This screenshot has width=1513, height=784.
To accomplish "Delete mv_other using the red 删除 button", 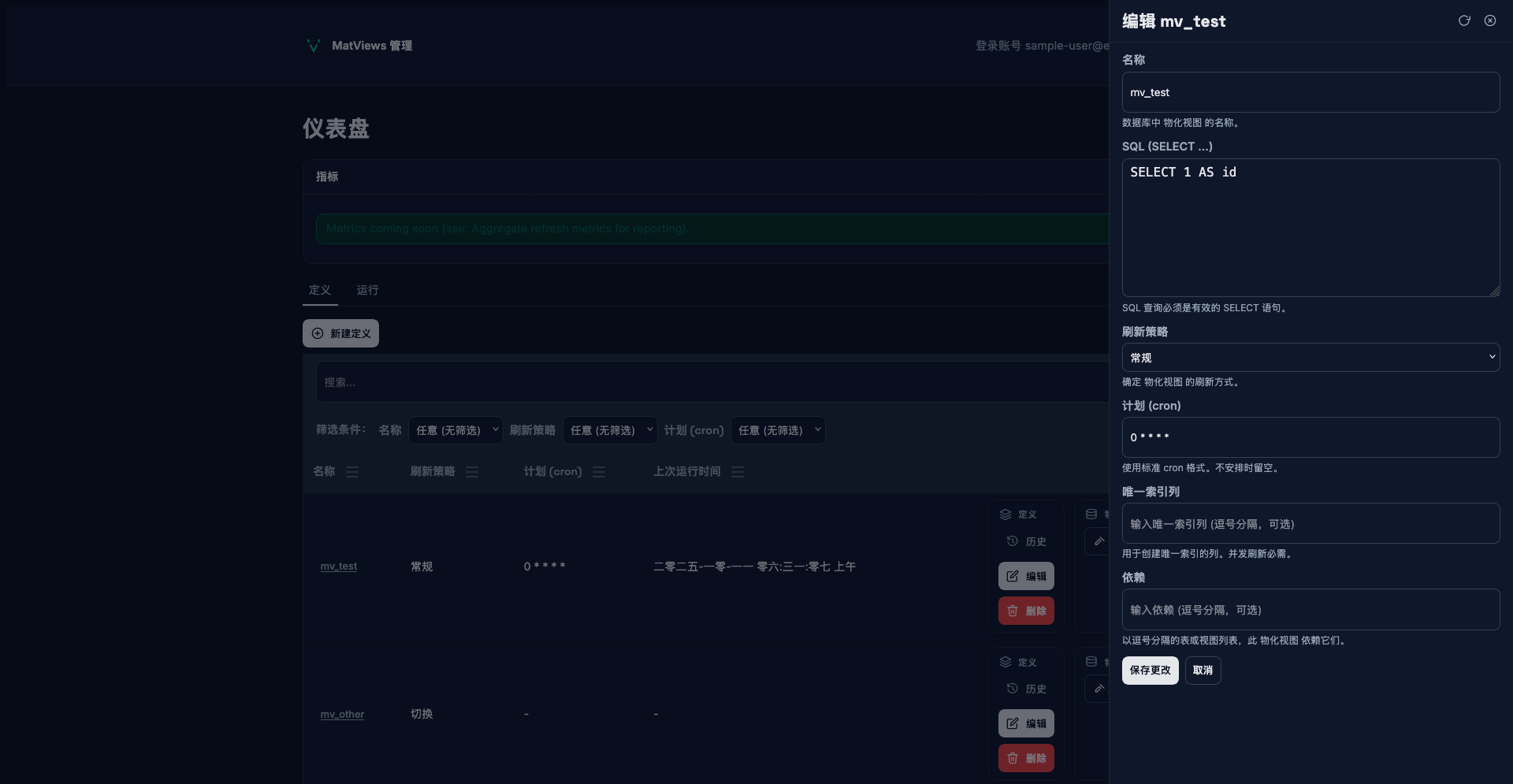I will (1026, 758).
